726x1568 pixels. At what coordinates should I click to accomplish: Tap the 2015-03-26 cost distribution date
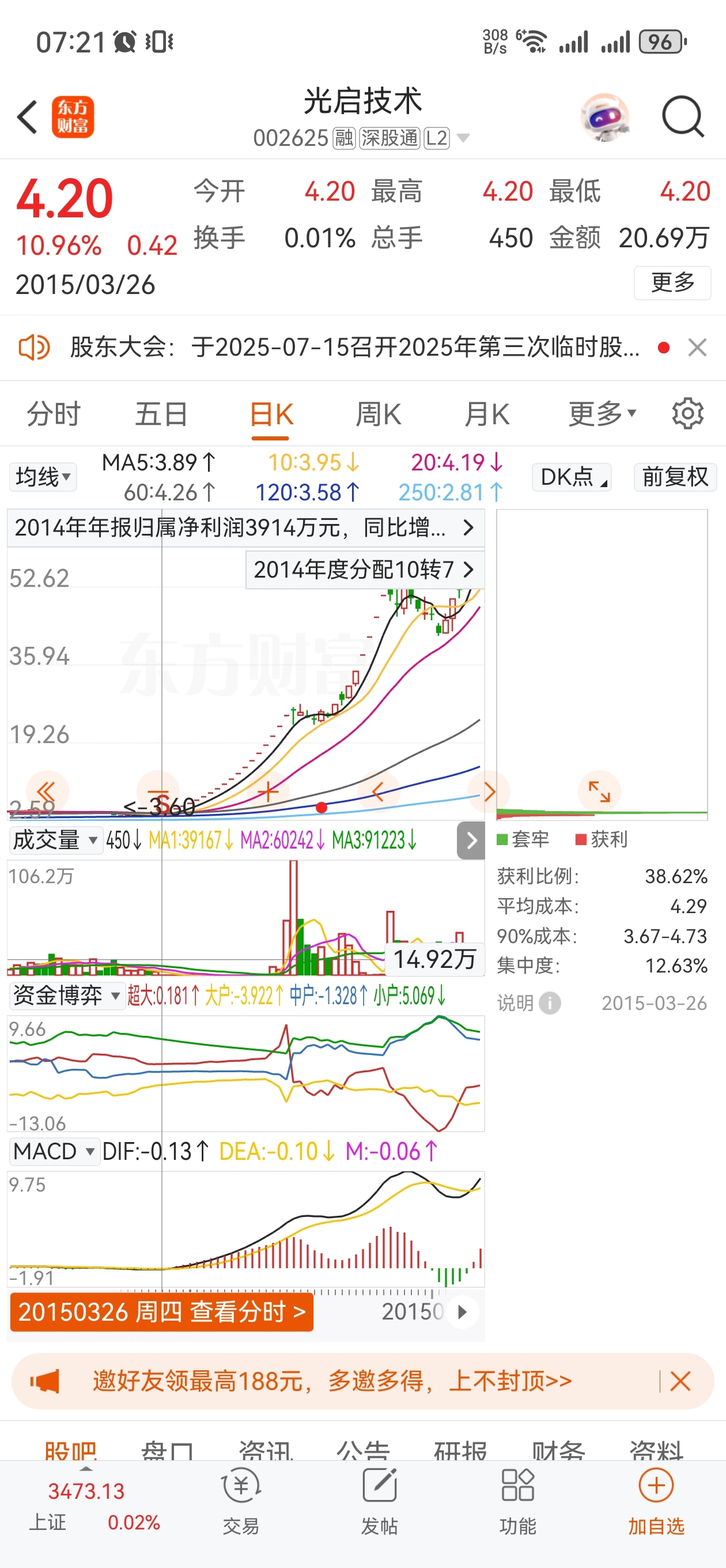point(654,1003)
